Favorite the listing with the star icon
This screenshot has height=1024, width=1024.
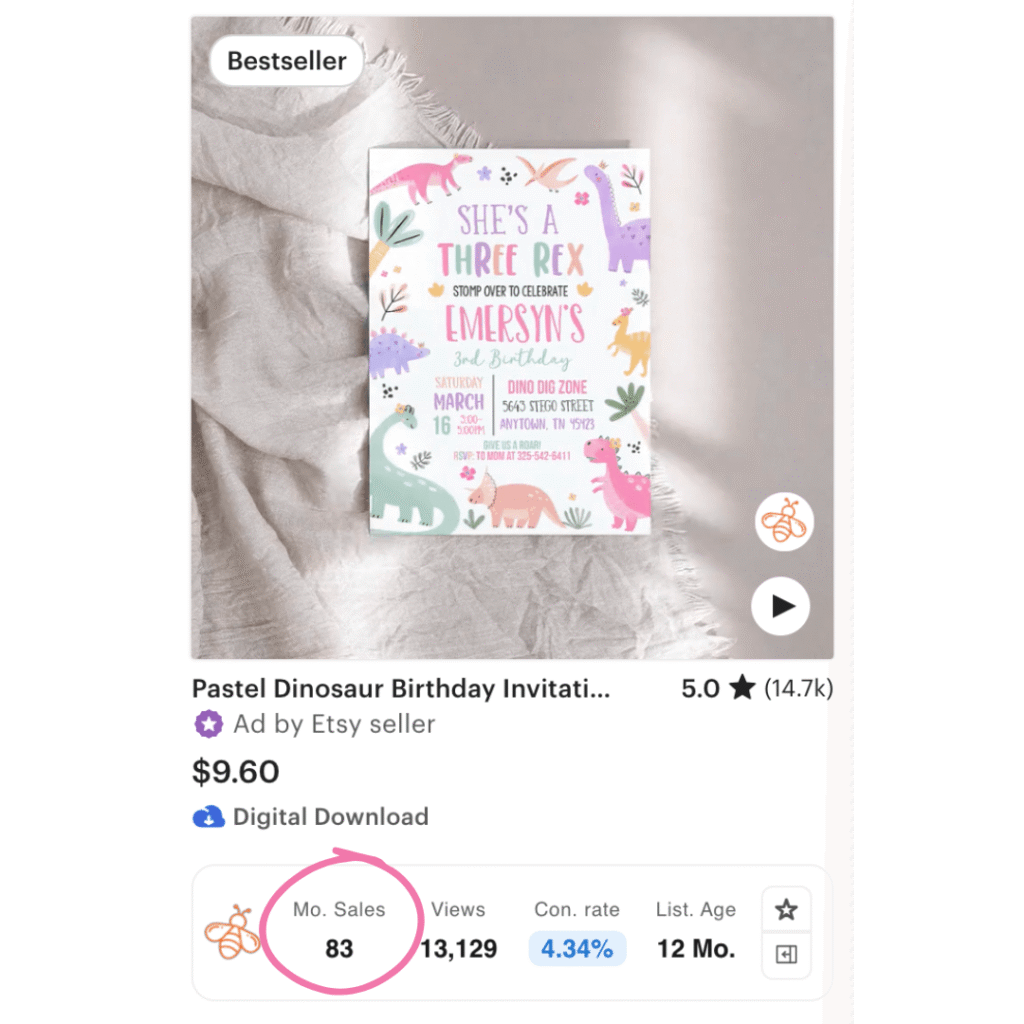786,909
